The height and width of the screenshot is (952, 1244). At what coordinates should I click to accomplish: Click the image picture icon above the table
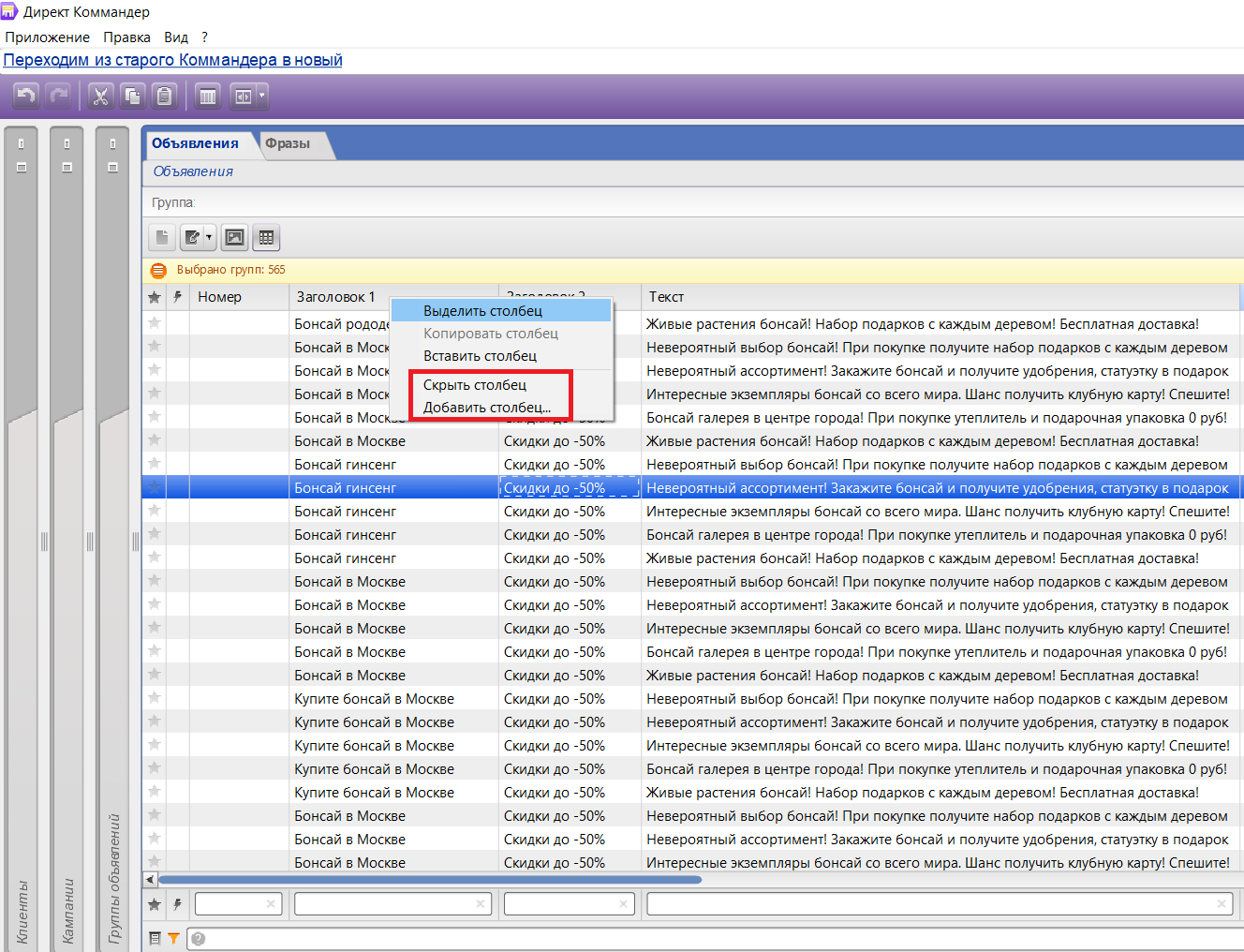[x=234, y=238]
